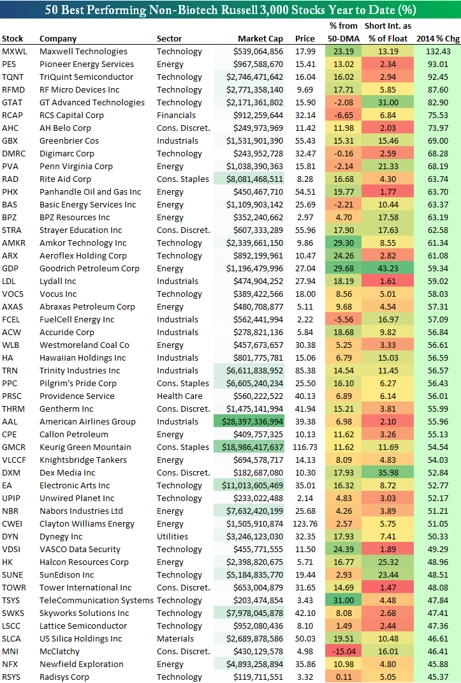Select the Keurig Green Mountain company name
Screen dimensions: 461x683
(85, 447)
